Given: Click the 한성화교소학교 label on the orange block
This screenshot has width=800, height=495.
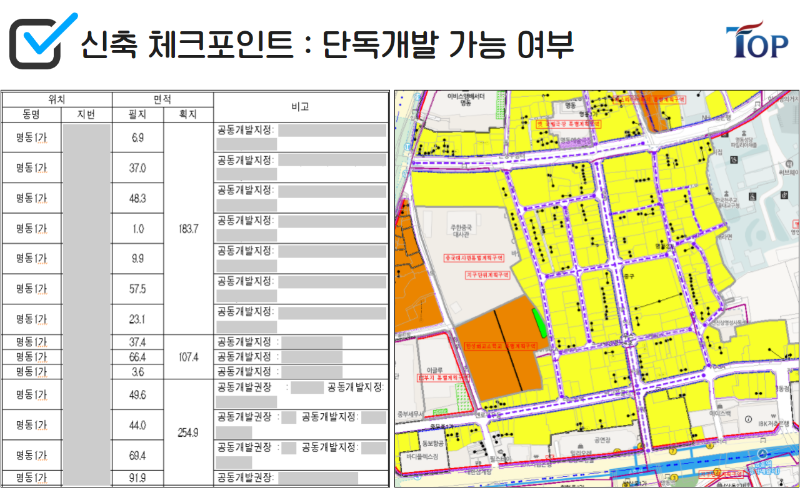Looking at the screenshot, I should [x=501, y=346].
